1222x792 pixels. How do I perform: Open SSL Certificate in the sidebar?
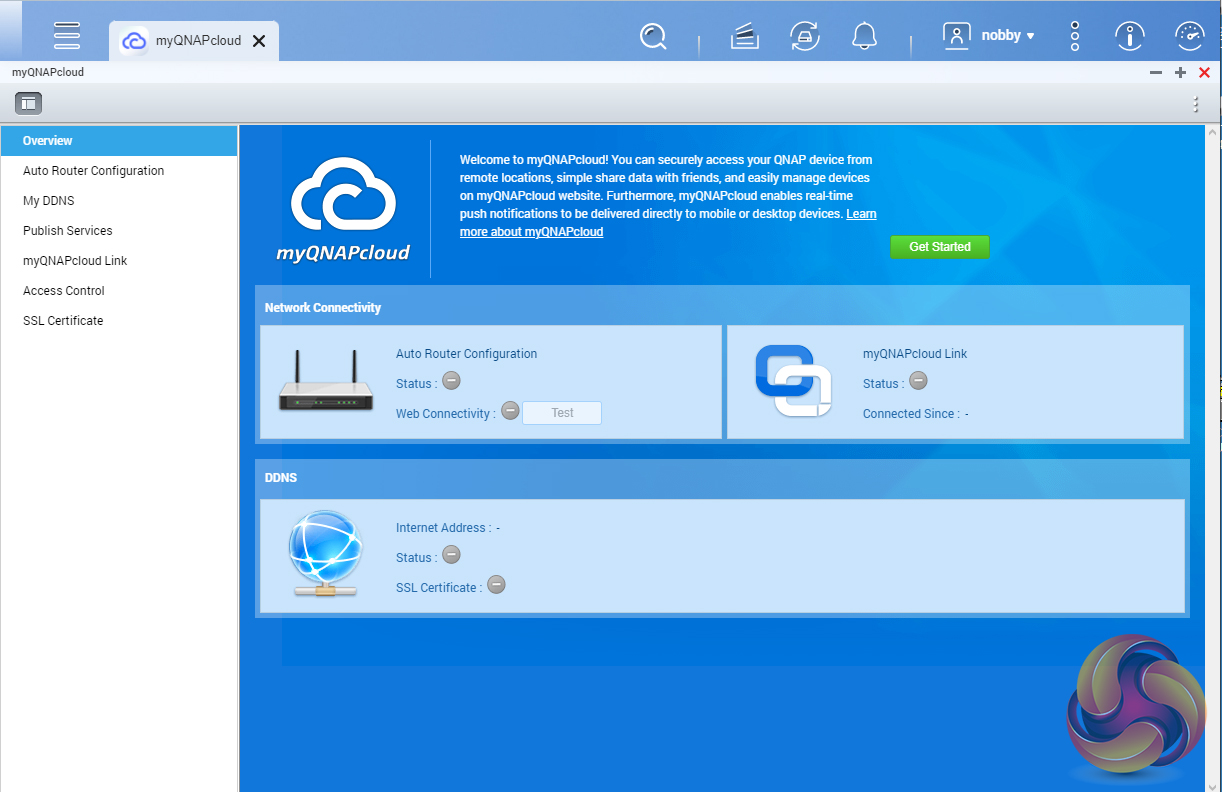pyautogui.click(x=119, y=321)
